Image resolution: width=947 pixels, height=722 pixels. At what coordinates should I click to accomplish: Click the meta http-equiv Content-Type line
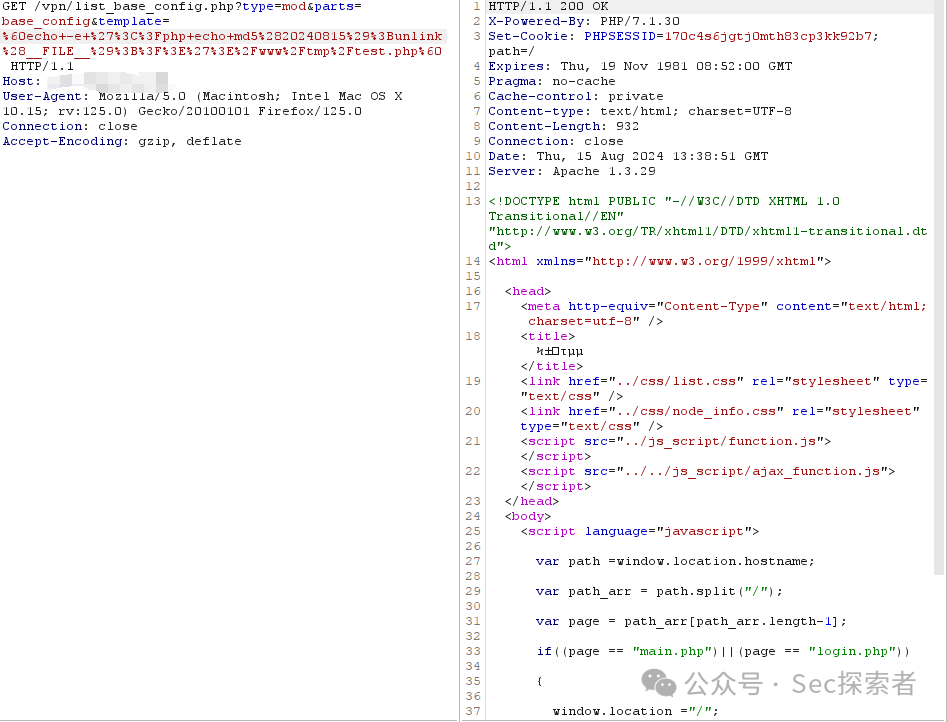point(724,314)
